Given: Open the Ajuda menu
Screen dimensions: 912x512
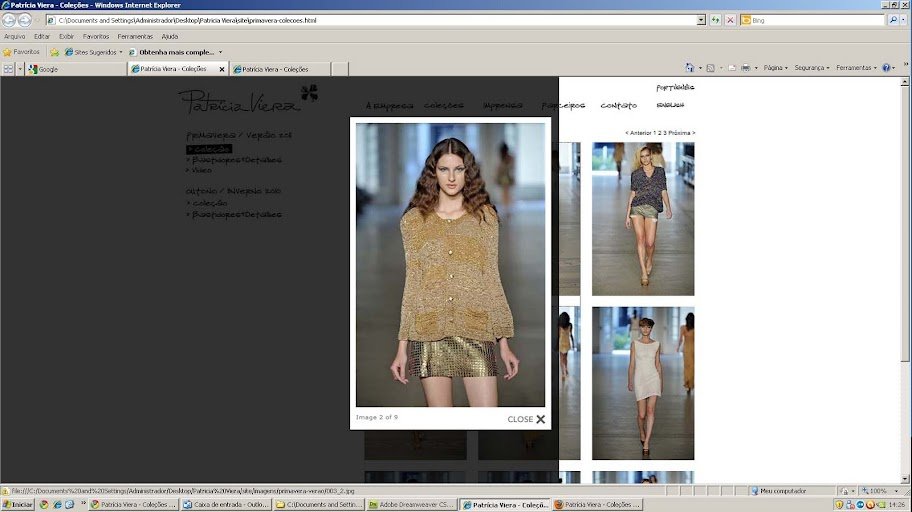Looking at the screenshot, I should click(x=170, y=36).
